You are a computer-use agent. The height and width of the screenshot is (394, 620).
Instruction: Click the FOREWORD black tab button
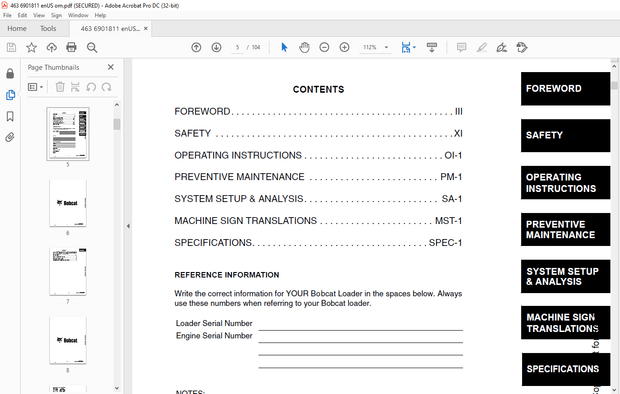pos(565,89)
